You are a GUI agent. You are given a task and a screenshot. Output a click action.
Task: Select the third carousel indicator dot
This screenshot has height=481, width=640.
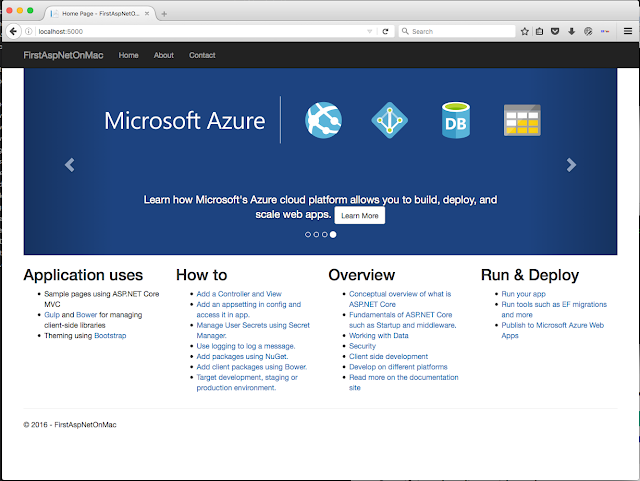click(x=324, y=234)
